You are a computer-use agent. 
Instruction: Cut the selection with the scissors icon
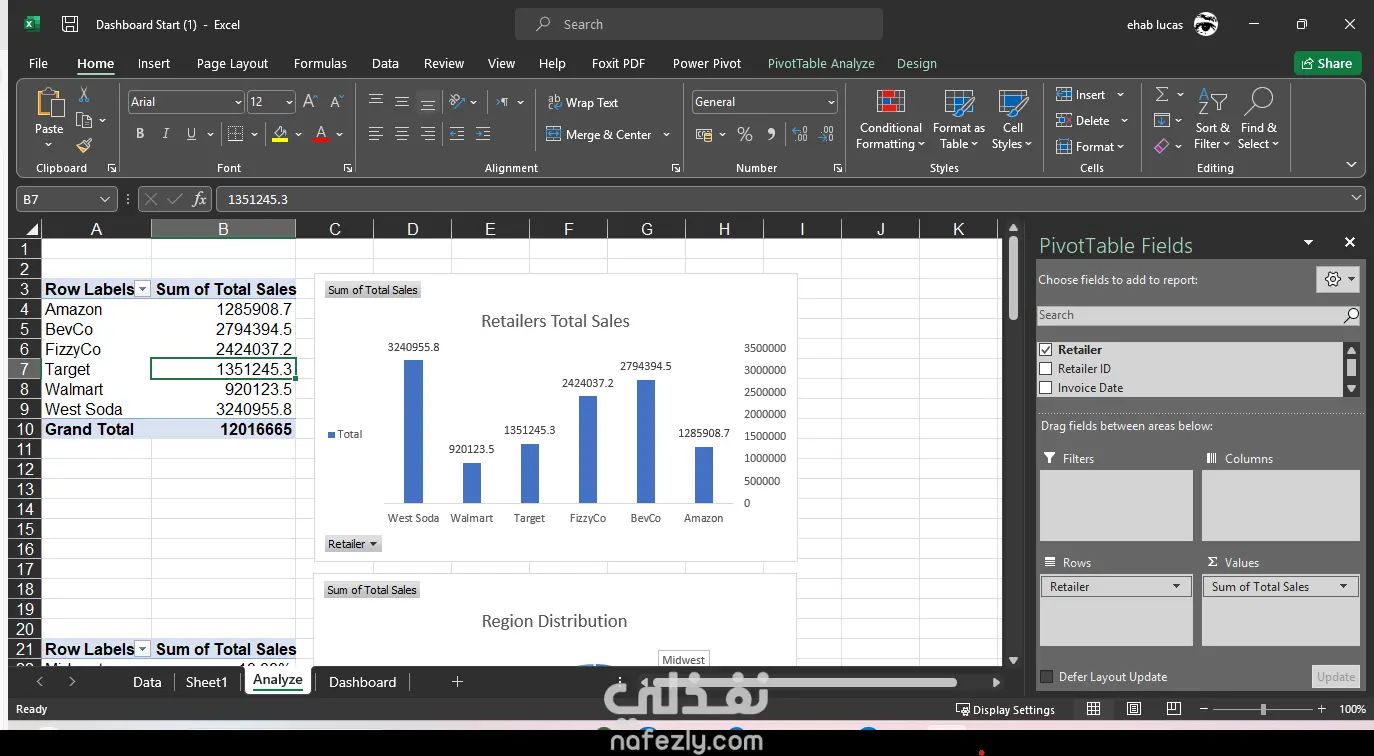point(84,95)
